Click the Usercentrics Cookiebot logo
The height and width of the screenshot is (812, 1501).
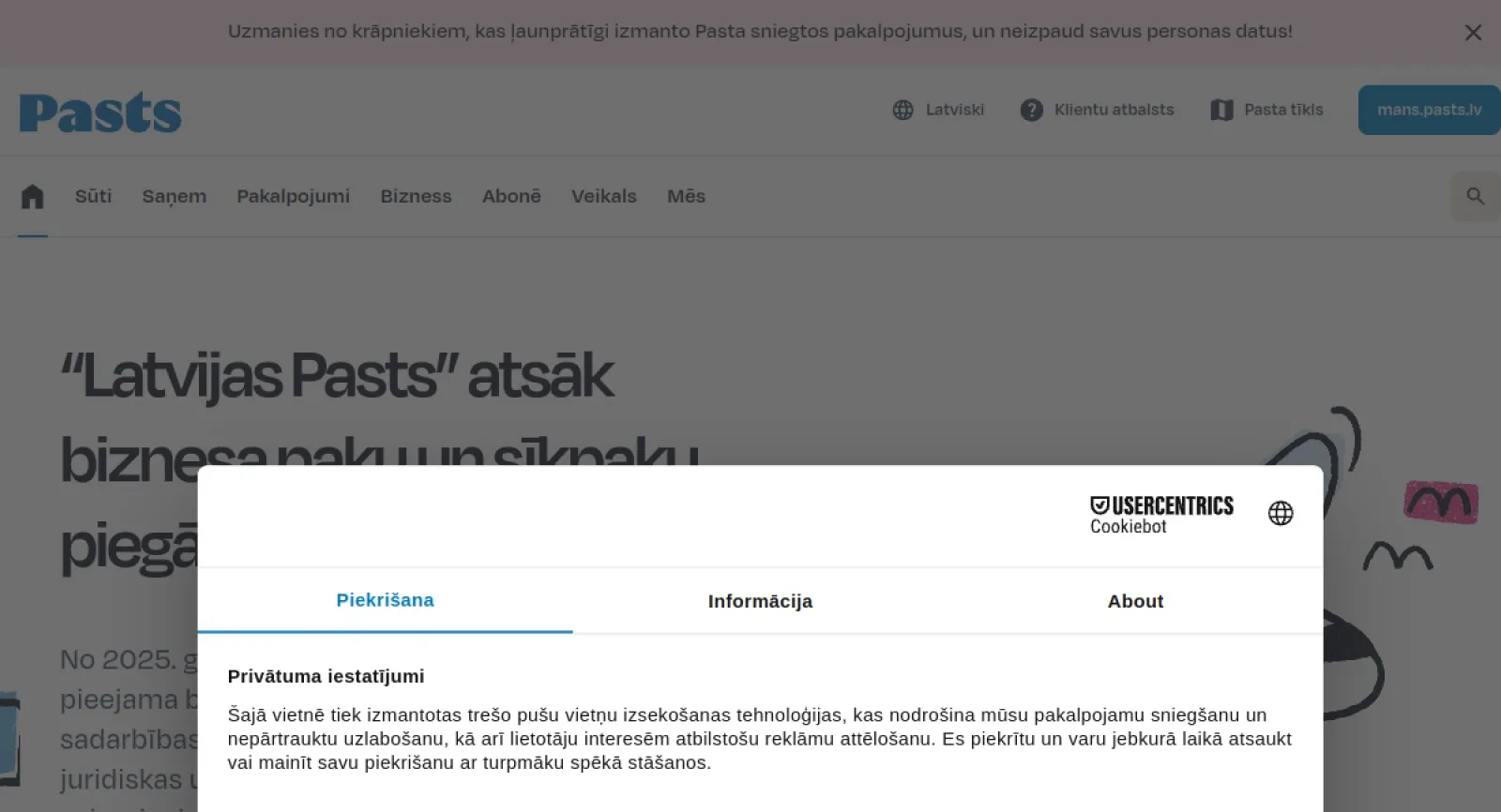point(1161,515)
